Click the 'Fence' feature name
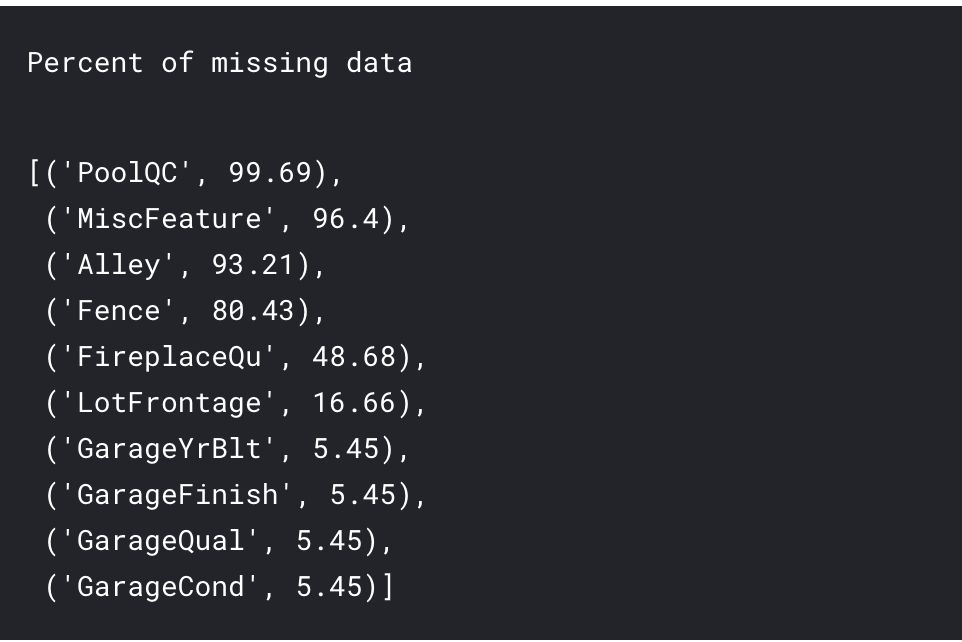This screenshot has height=642, width=962. [118, 311]
